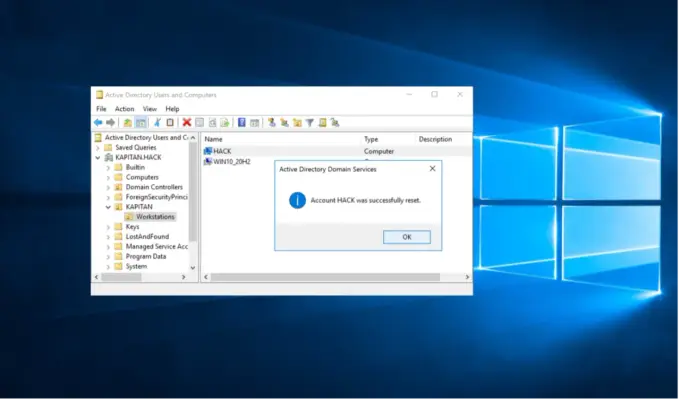
Task: Click the list pane horizontal scroll-left arrow
Action: tap(206, 277)
